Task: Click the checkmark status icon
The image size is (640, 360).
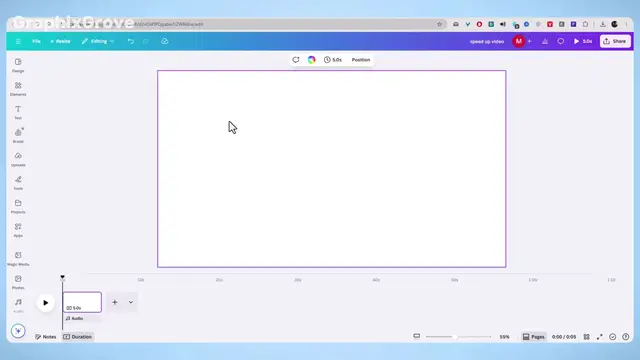Action: pos(613,337)
